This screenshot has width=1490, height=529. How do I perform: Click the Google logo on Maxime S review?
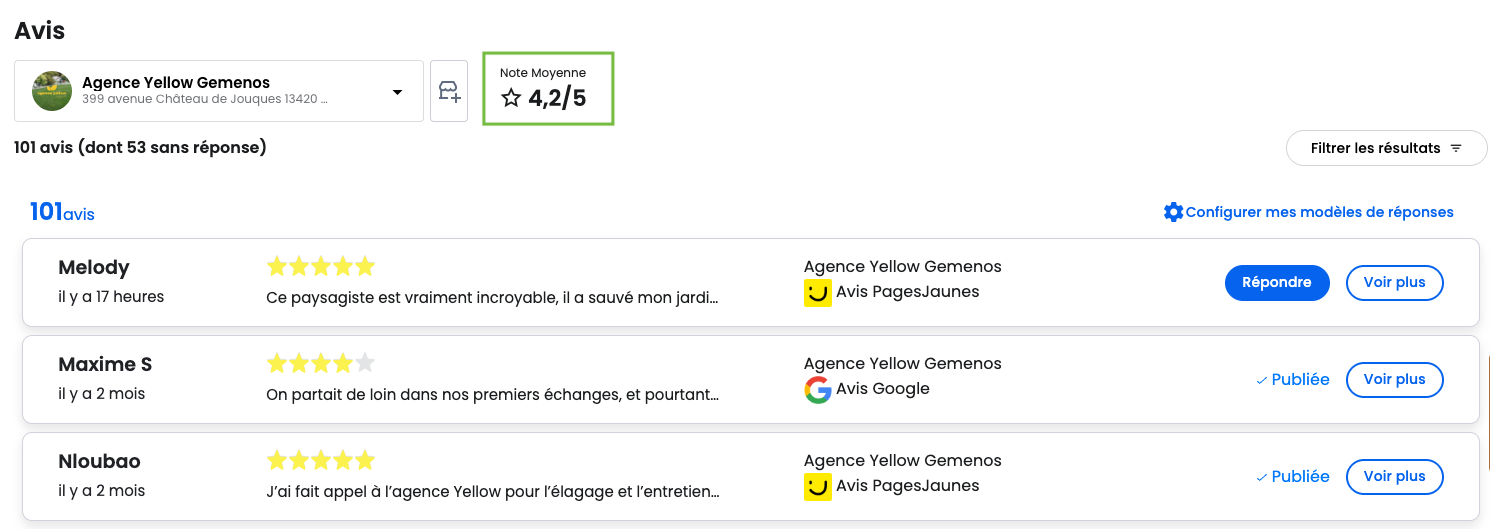click(818, 390)
